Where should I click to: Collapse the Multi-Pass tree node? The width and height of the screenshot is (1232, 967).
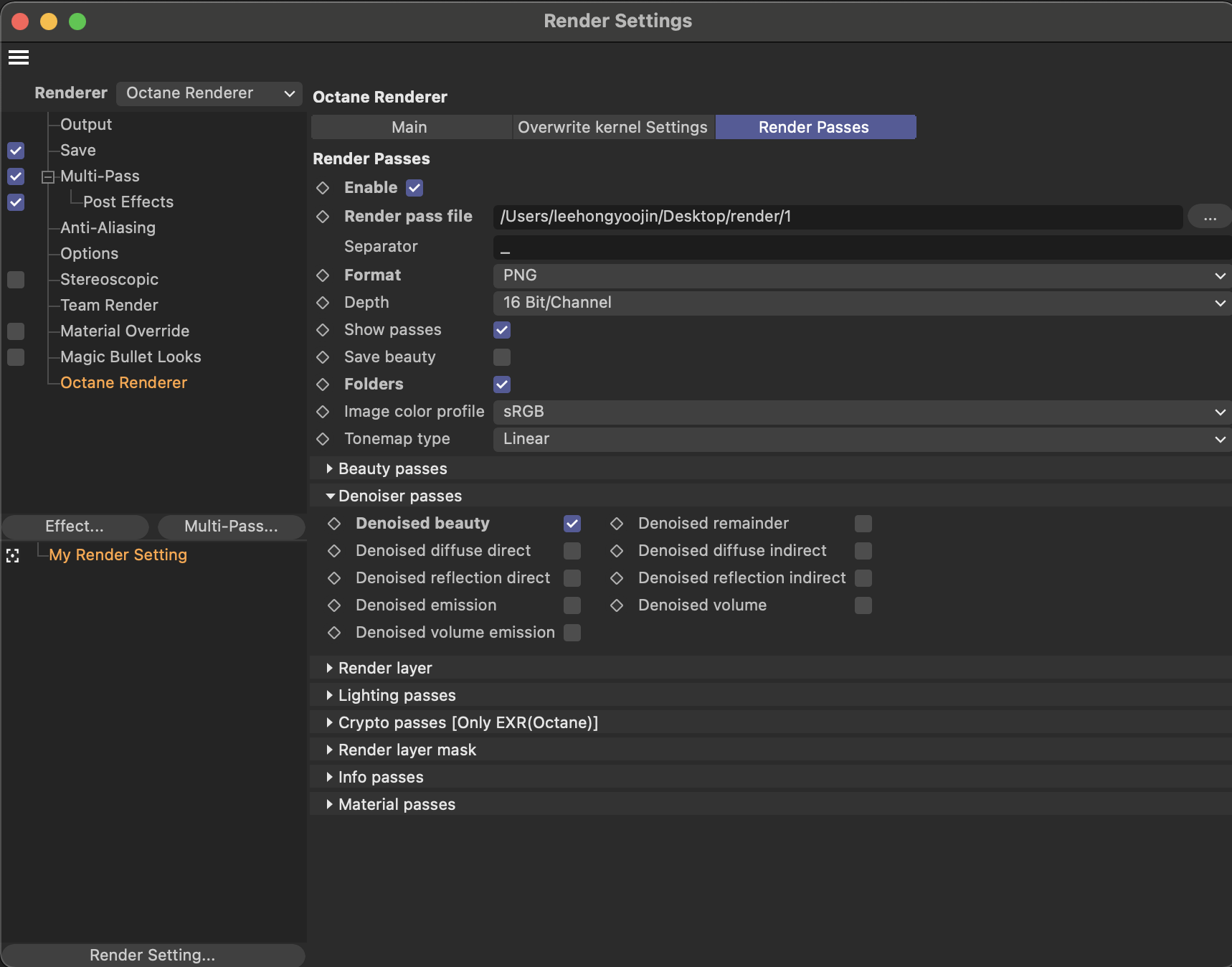pyautogui.click(x=48, y=177)
